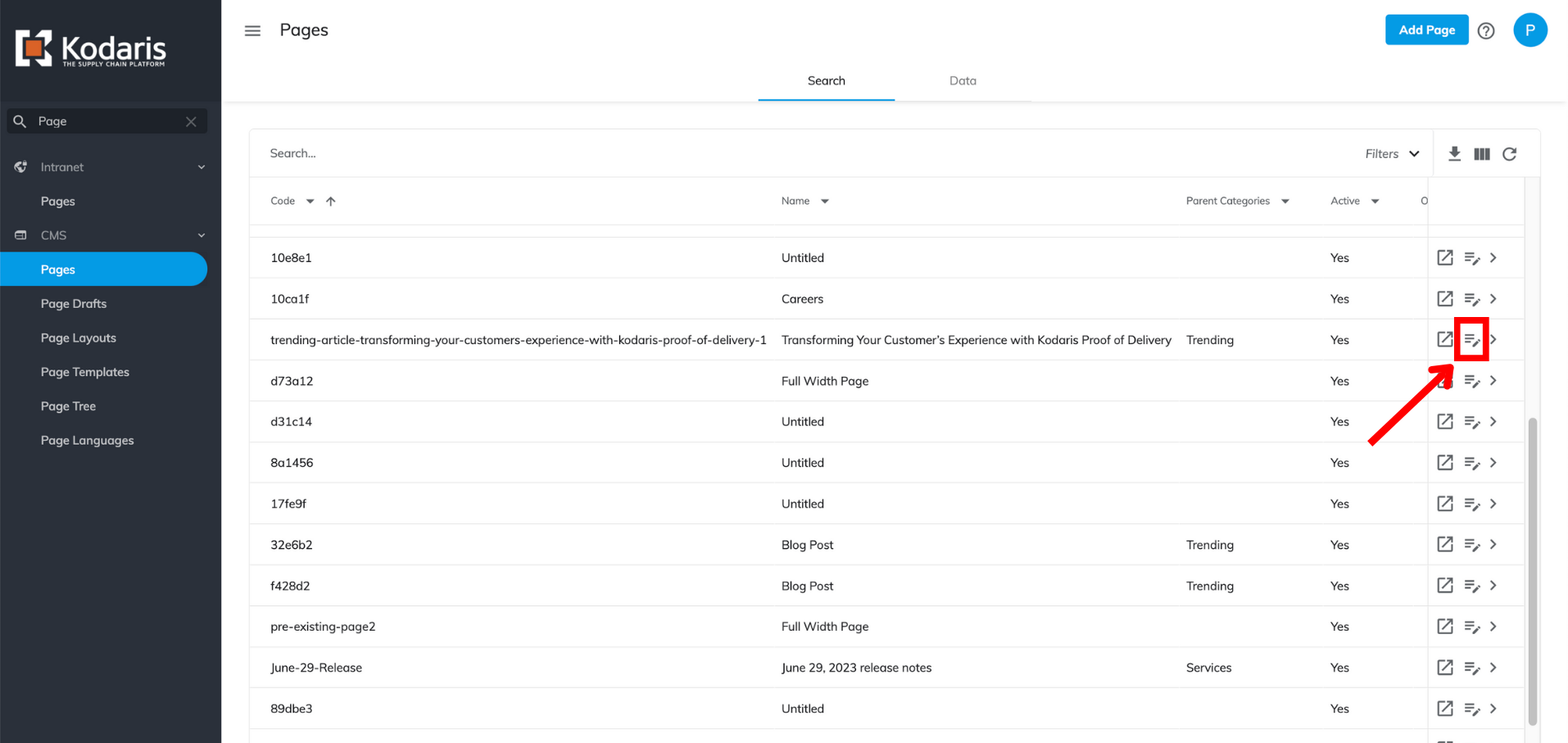Open details chevron for 10e8e1
The width and height of the screenshot is (1568, 743).
click(x=1493, y=257)
